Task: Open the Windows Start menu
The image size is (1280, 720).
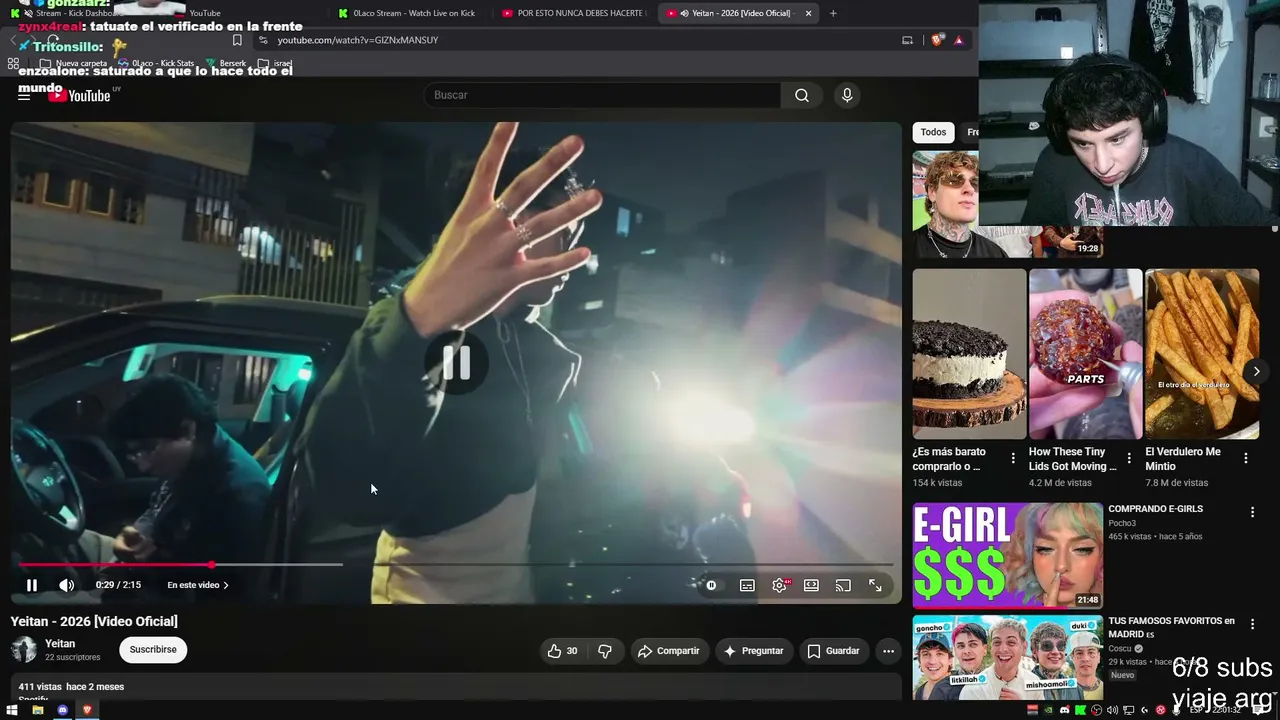Action: (x=12, y=710)
